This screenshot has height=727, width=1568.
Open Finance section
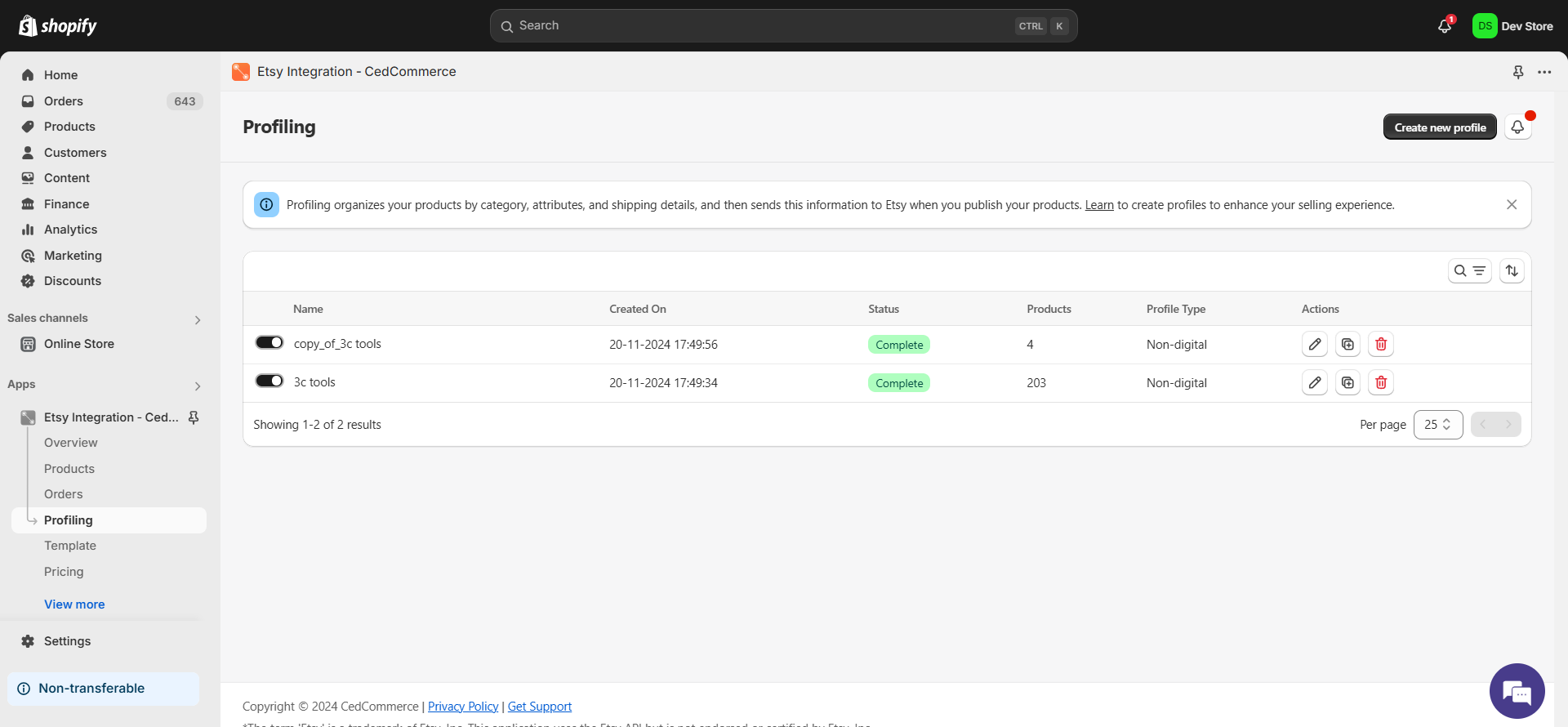click(67, 204)
